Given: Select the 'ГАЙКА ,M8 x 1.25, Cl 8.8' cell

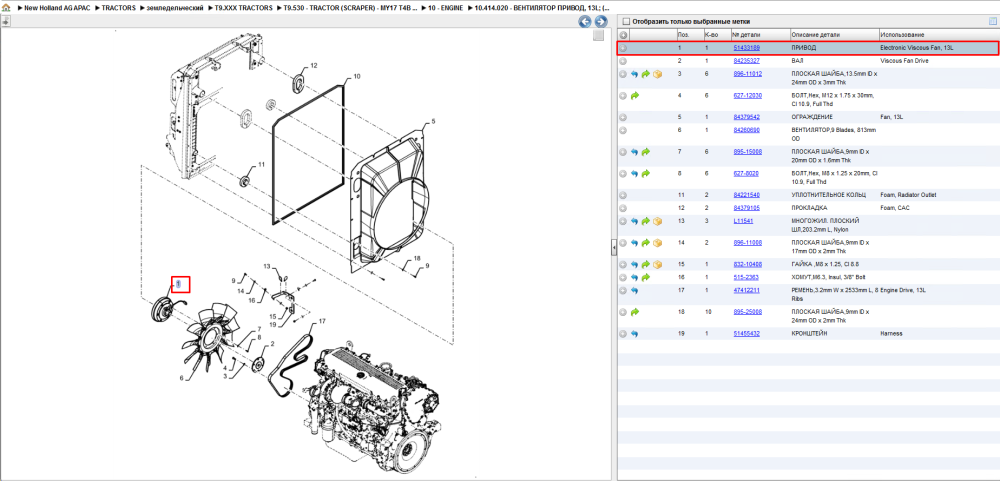Looking at the screenshot, I should click(x=825, y=264).
